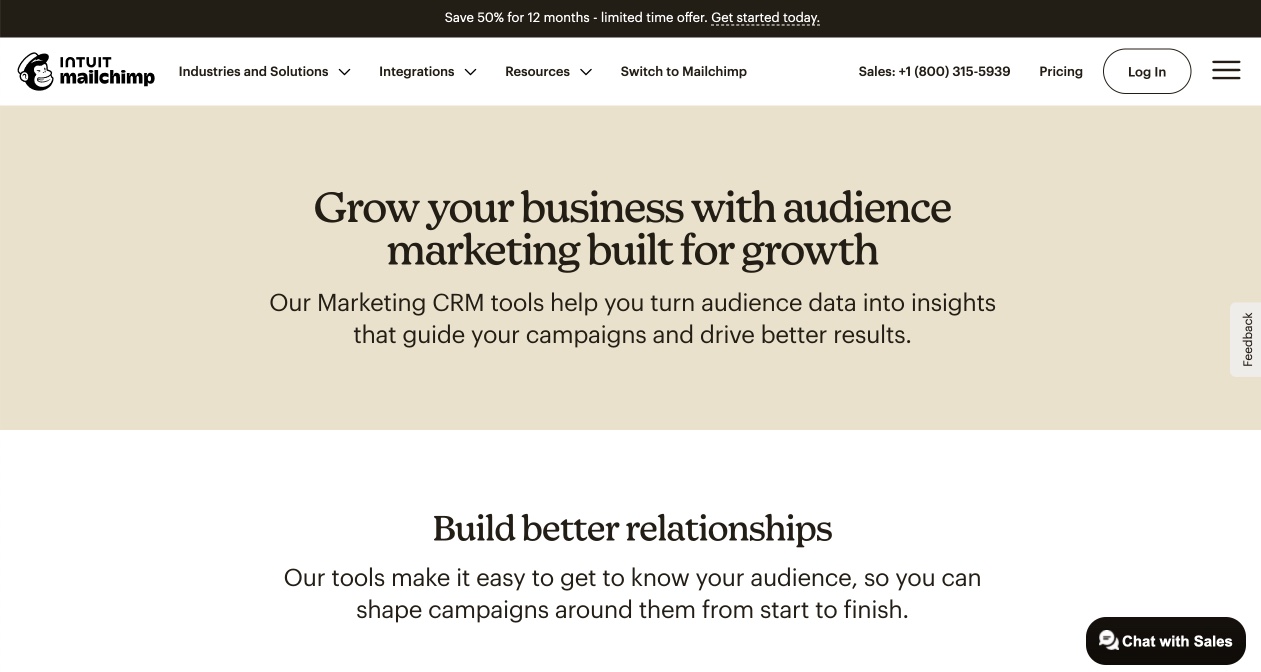The image size is (1261, 672).
Task: Open the Industries and Solutions menu
Action: tap(253, 71)
